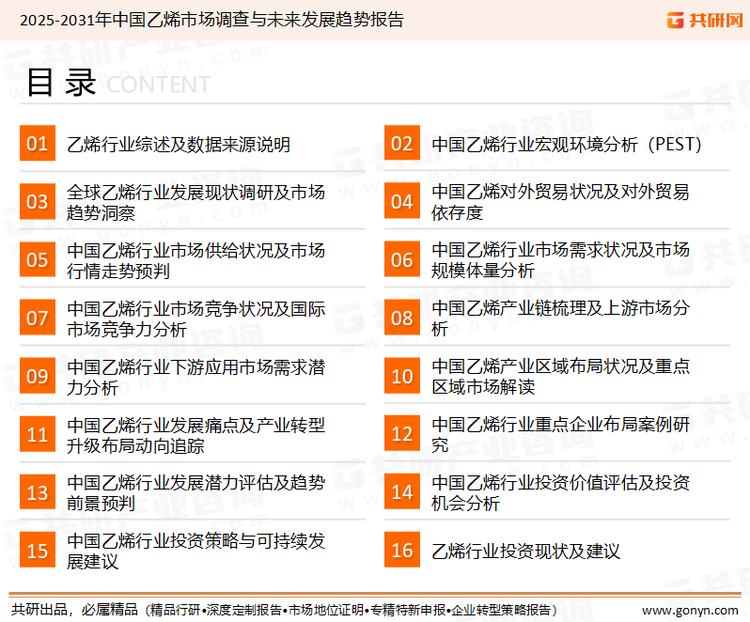This screenshot has width=750, height=622.
Task: Click the orange 03 chapter number box
Action: (x=37, y=201)
